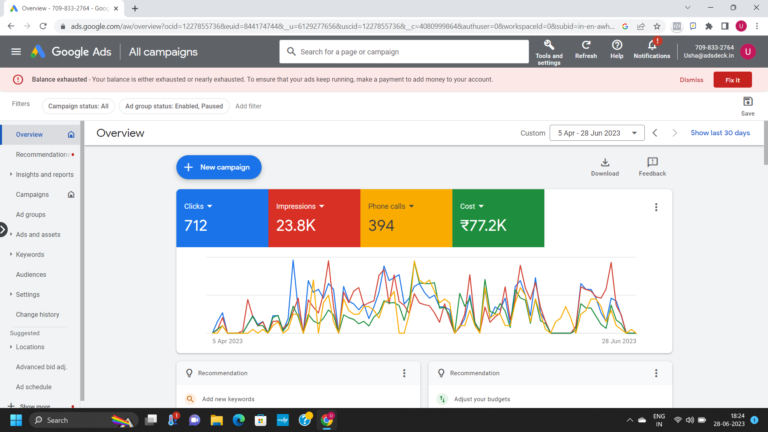Launch Microsoft Edge from the taskbar
Viewport: 768px width, 432px height.
(239, 420)
